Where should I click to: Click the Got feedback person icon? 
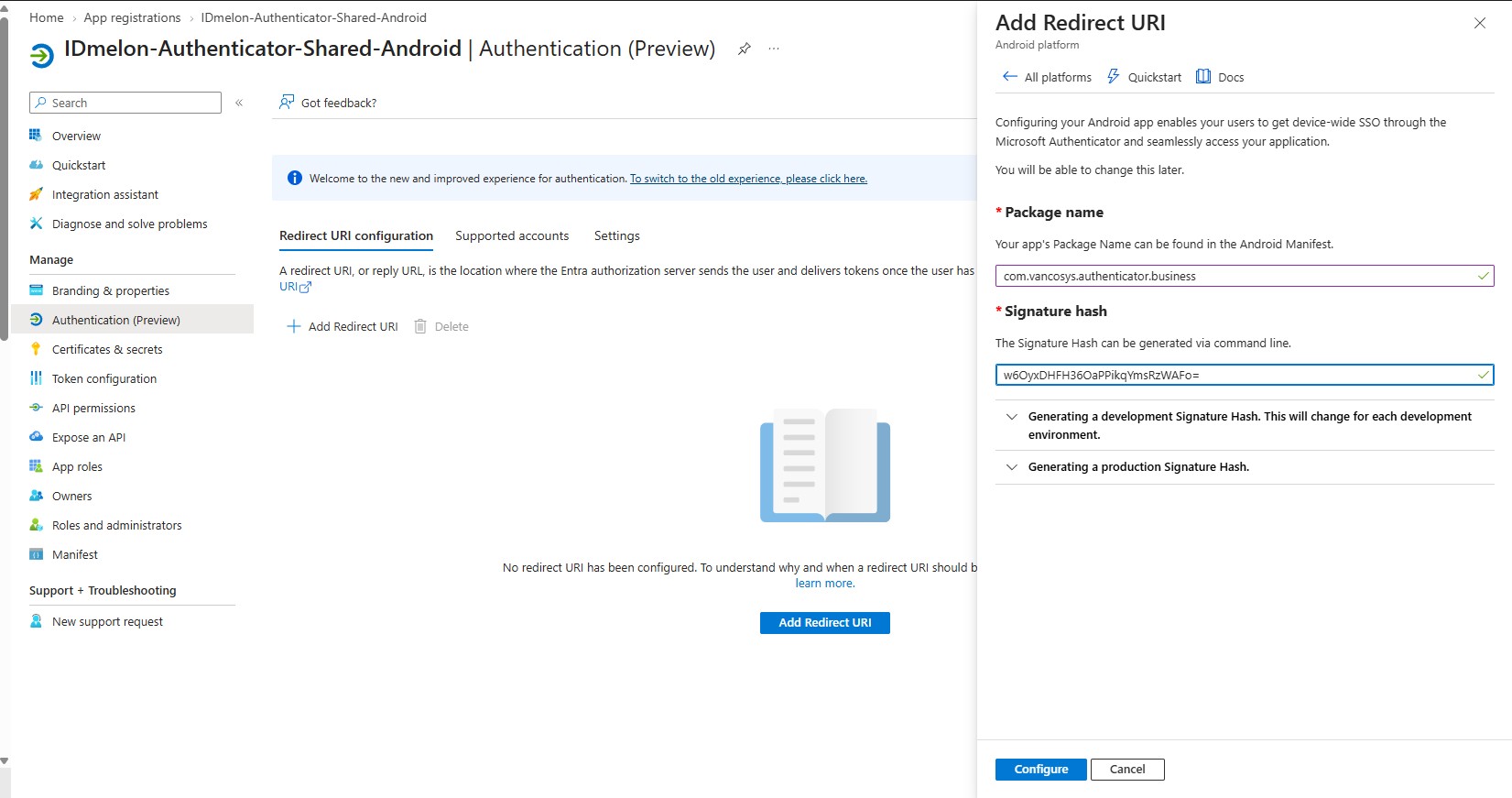tap(287, 102)
